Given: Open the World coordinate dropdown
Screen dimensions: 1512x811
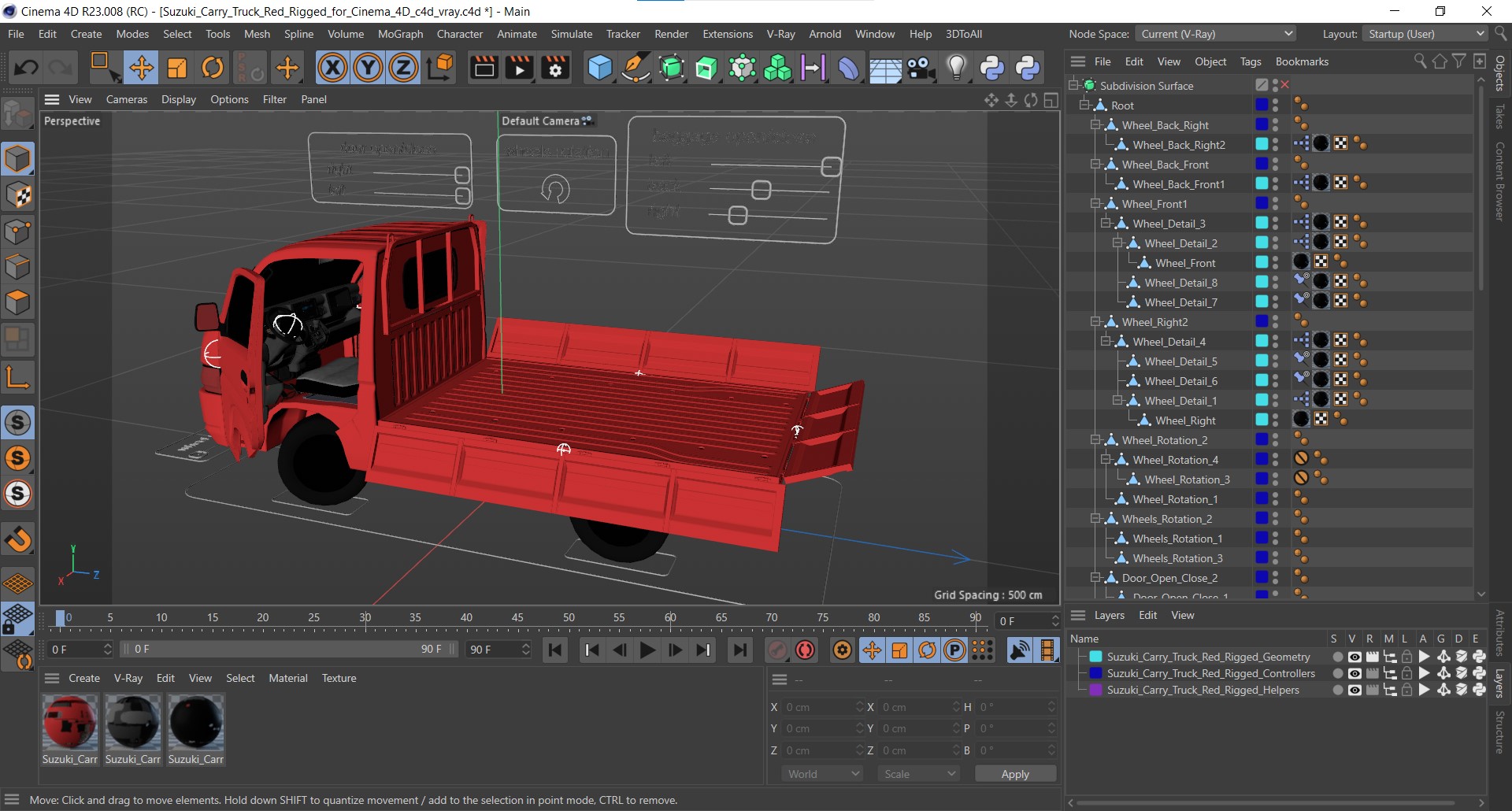Looking at the screenshot, I should (x=822, y=774).
